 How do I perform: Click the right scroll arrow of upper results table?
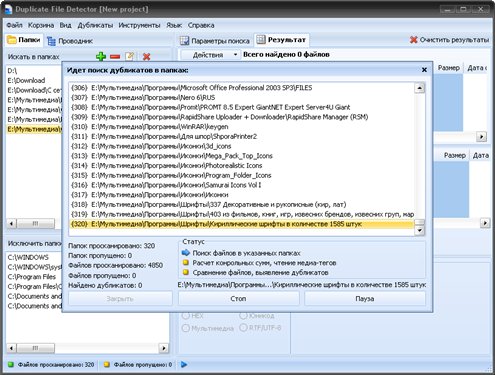[x=481, y=136]
